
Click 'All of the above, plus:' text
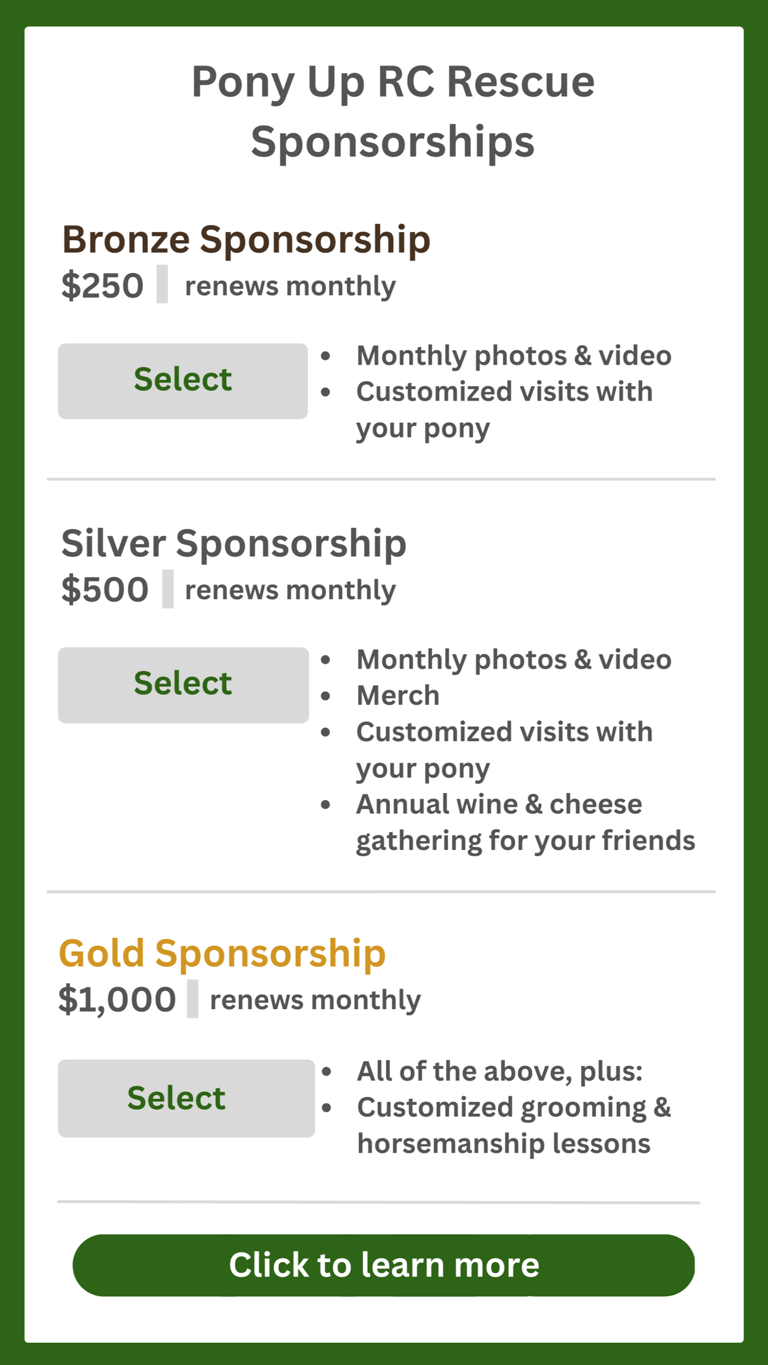tap(499, 1072)
